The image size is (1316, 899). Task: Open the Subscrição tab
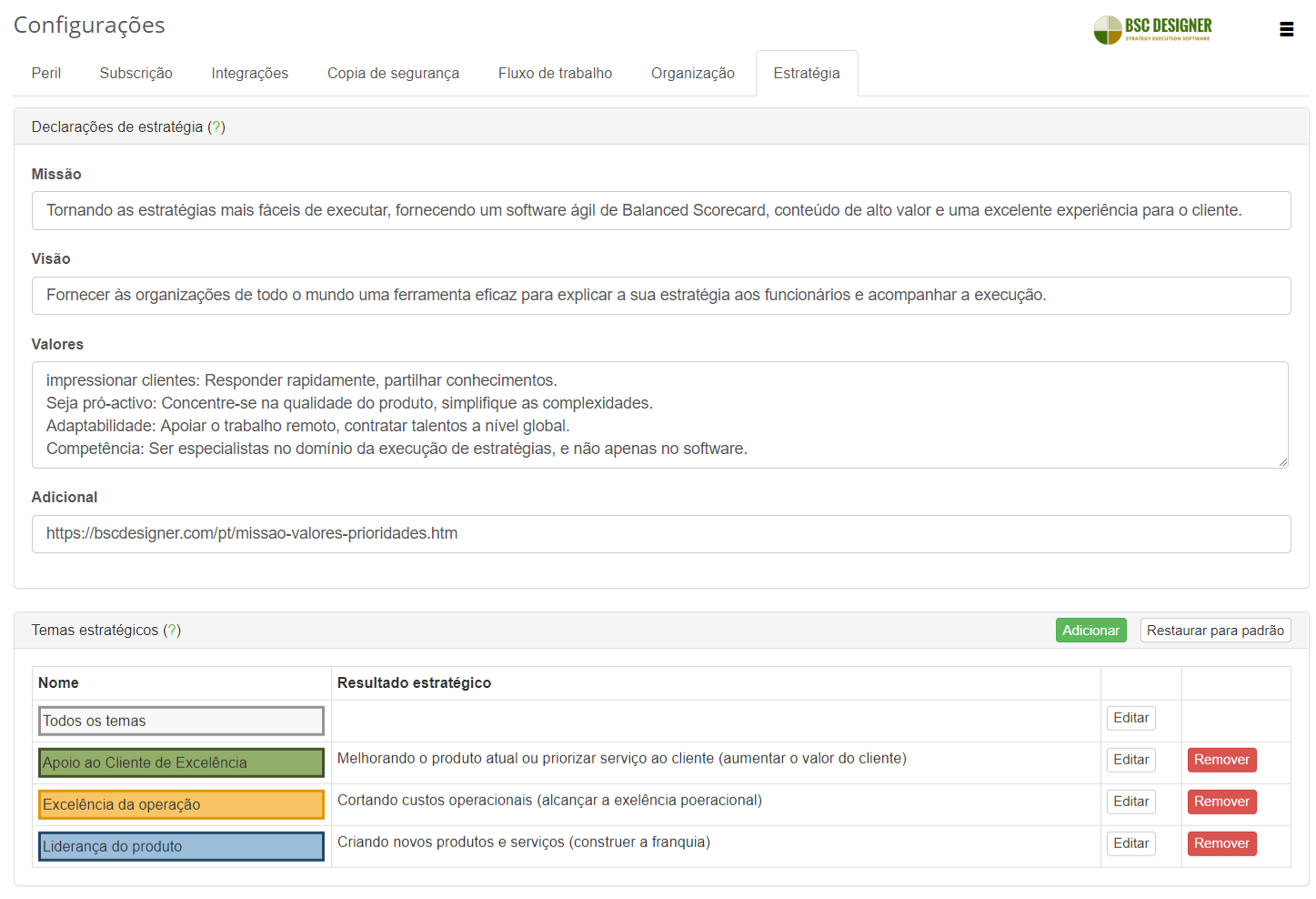coord(136,74)
